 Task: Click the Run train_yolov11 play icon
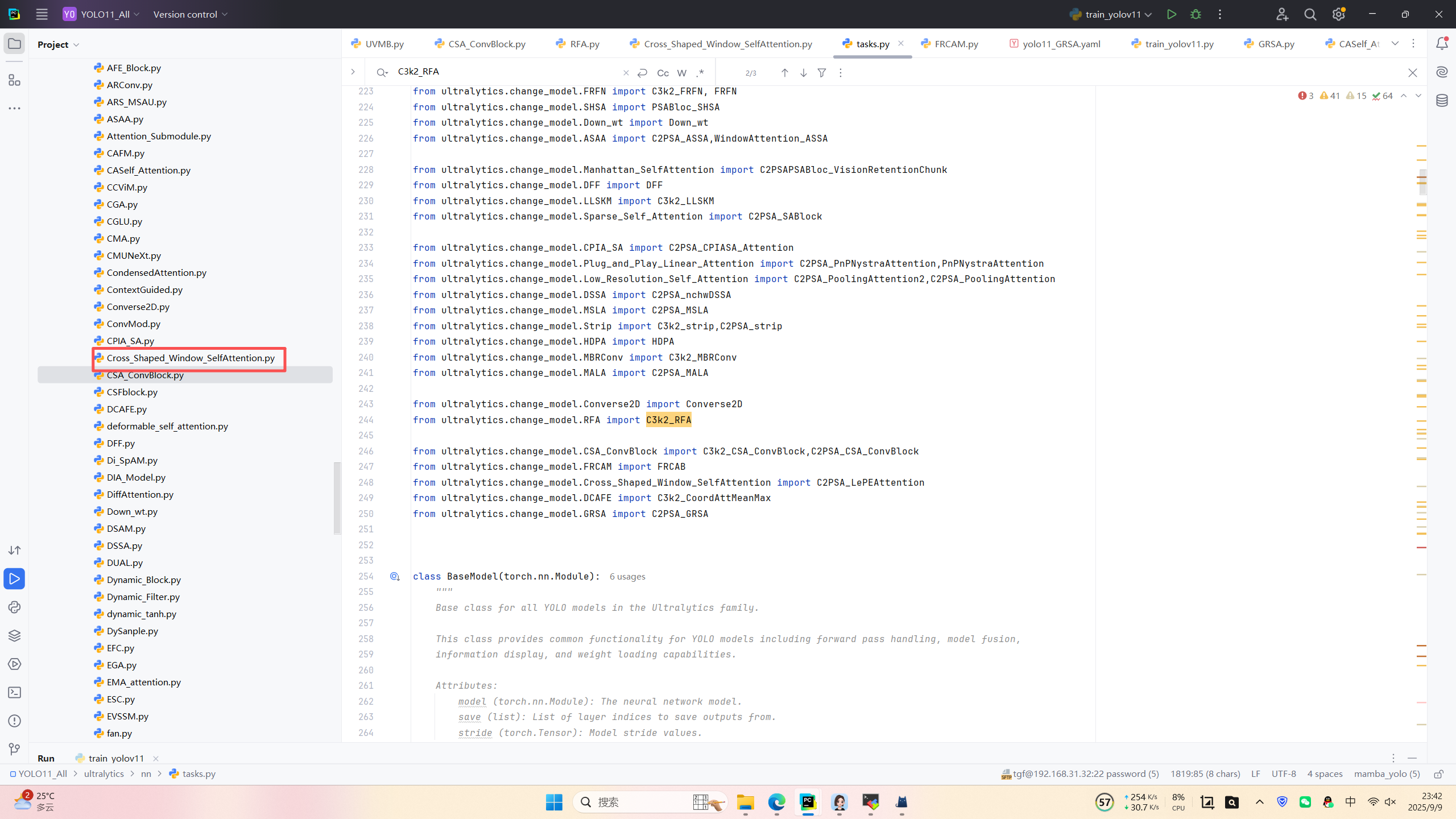(x=1171, y=14)
